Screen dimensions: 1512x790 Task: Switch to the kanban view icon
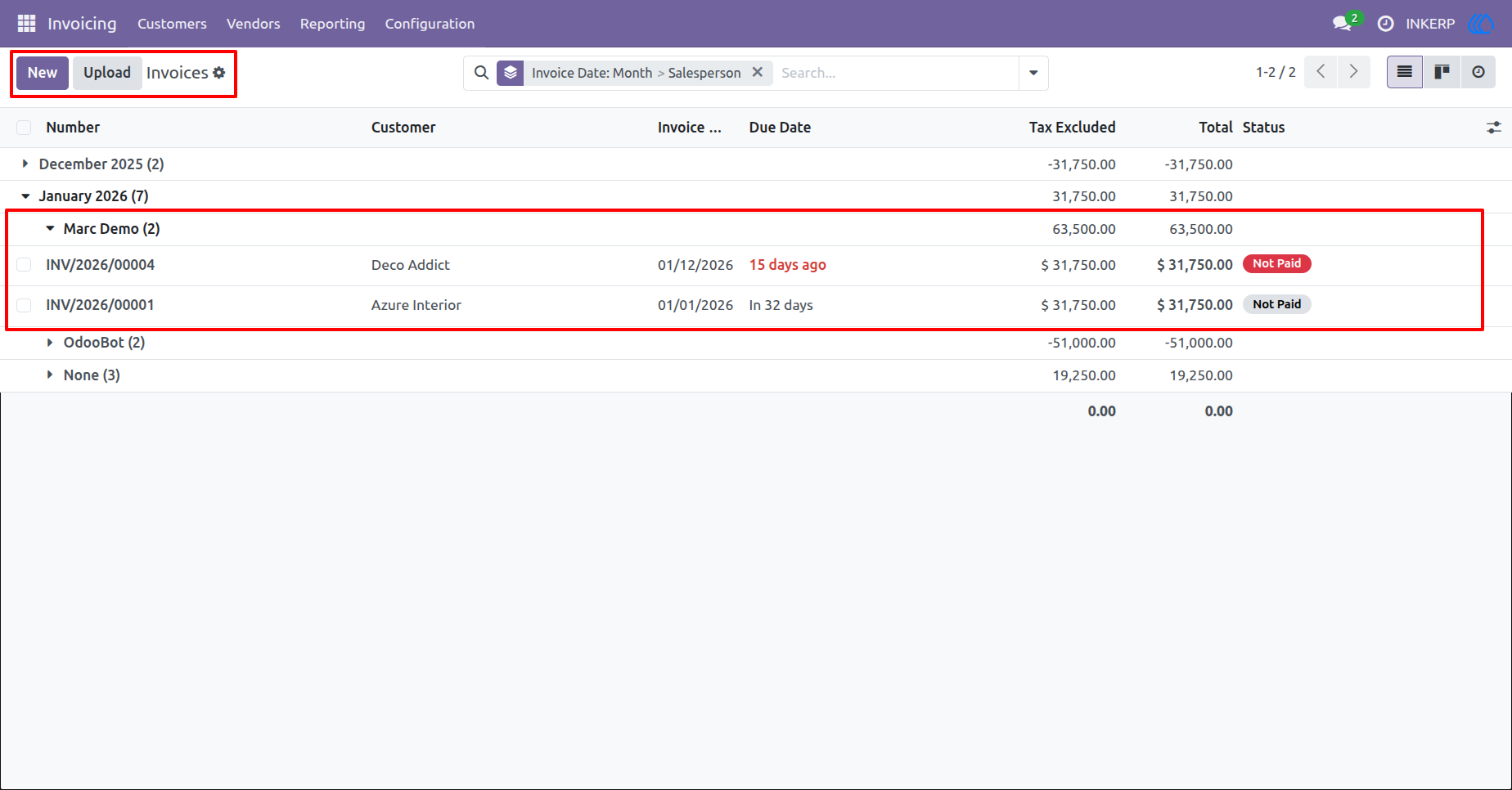click(1442, 72)
